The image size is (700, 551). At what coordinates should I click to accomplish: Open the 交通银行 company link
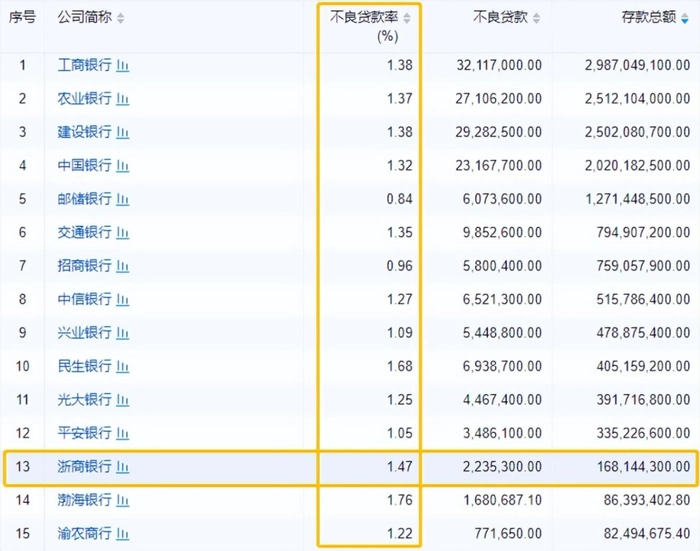click(x=85, y=233)
